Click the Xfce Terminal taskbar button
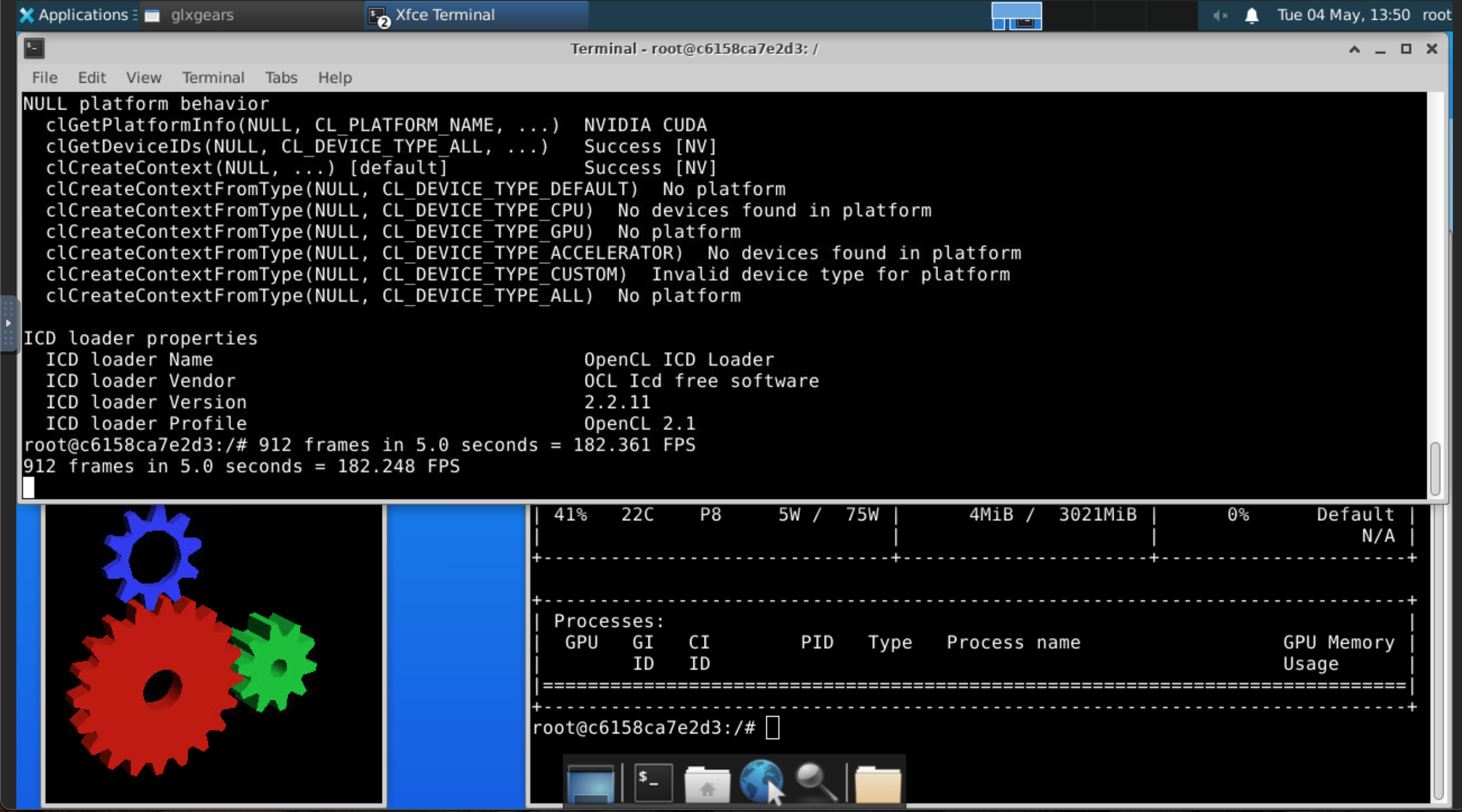Viewport: 1462px width, 812px height. click(444, 15)
